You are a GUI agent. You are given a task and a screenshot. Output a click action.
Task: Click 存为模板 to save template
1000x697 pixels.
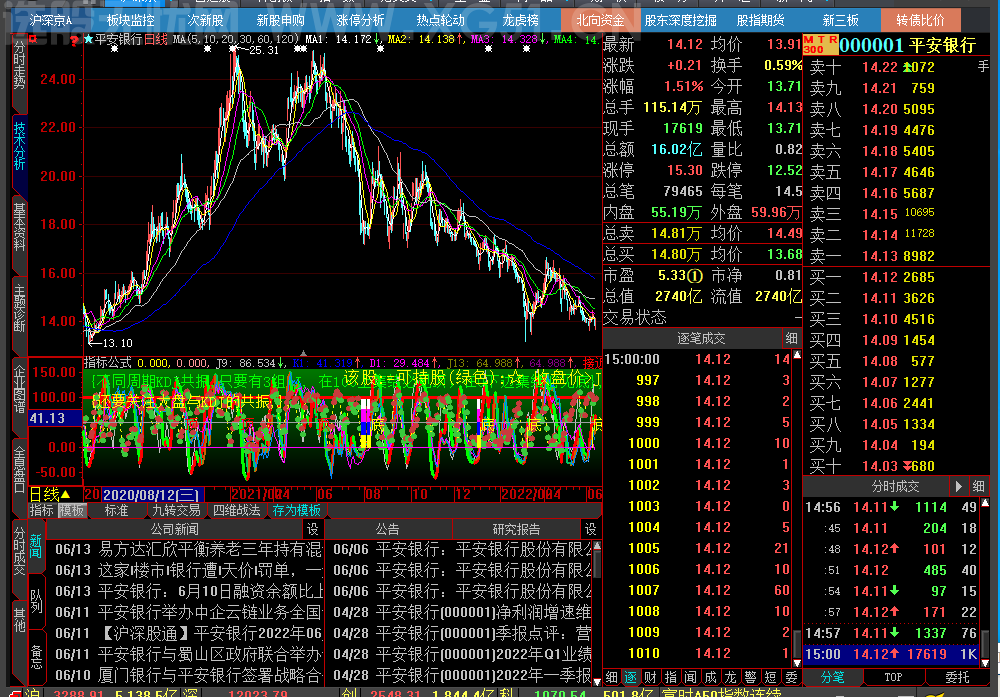coord(297,511)
